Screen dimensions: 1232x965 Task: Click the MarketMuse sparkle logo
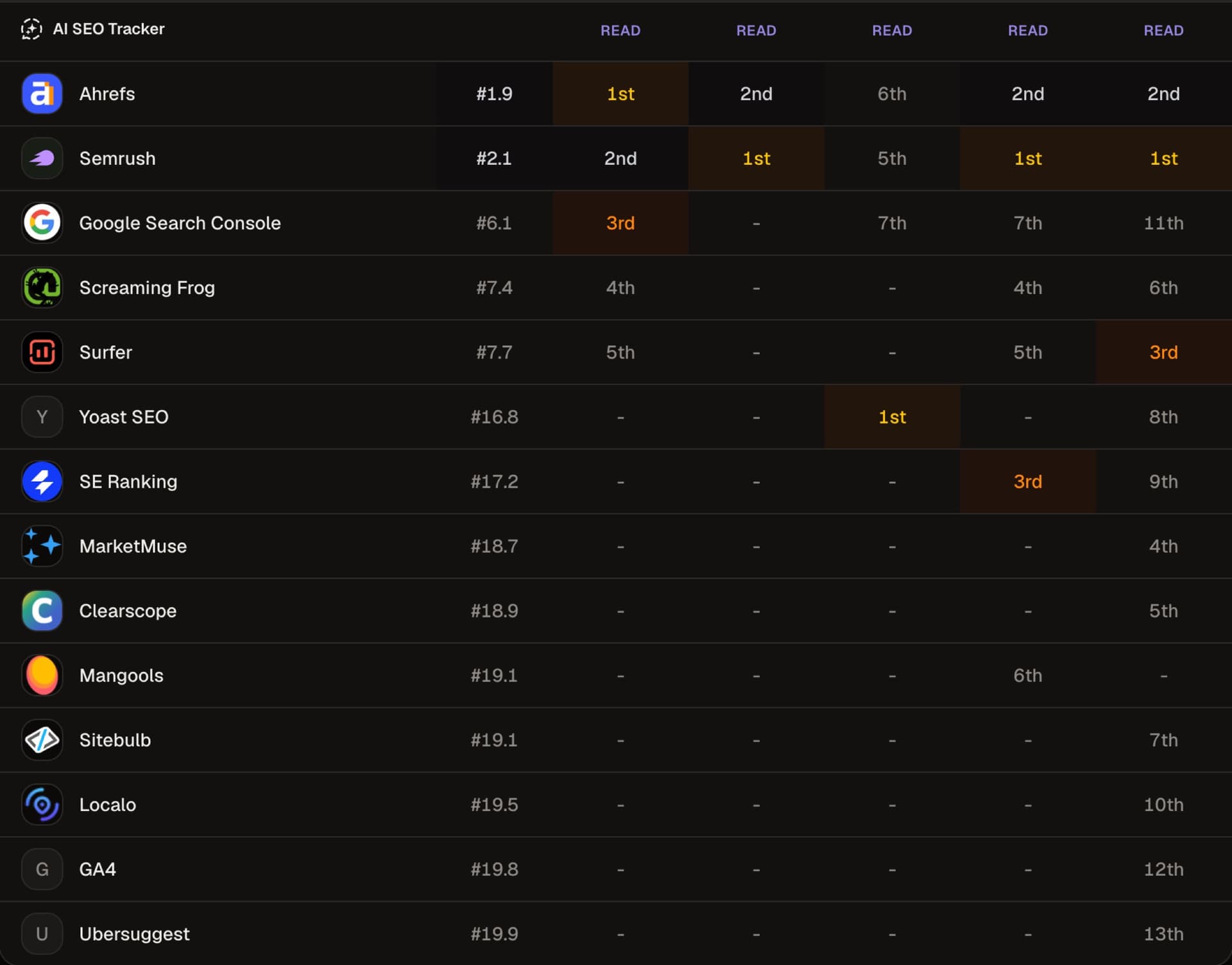[42, 546]
